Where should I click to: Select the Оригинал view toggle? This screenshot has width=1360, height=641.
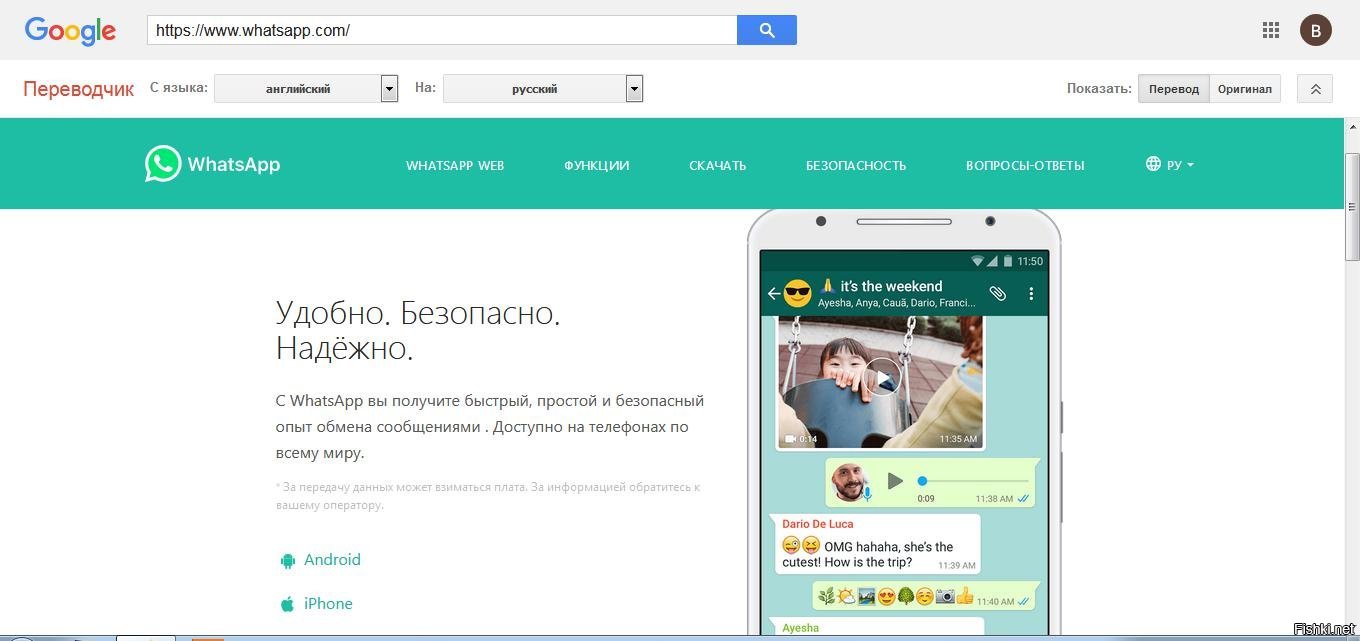coord(1245,89)
